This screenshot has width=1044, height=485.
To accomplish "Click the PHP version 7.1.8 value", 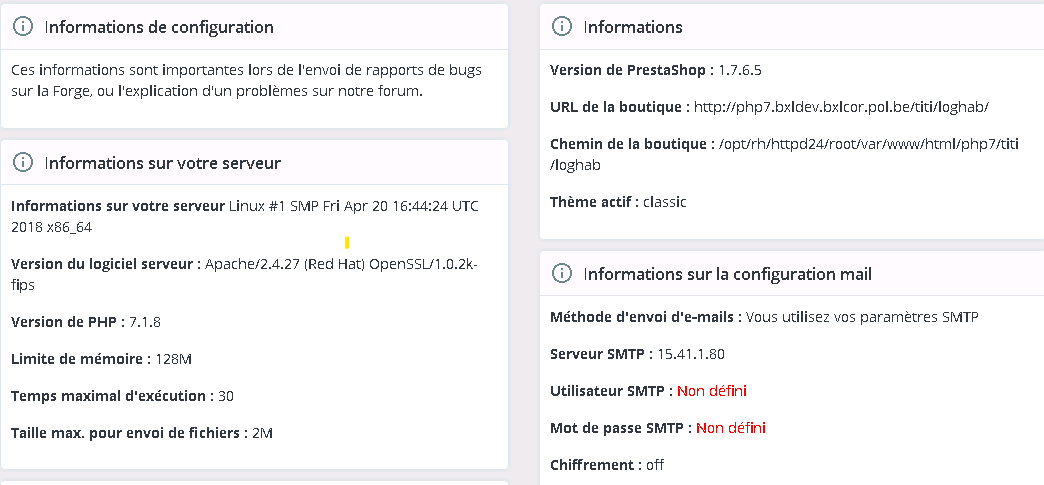I will click(144, 322).
